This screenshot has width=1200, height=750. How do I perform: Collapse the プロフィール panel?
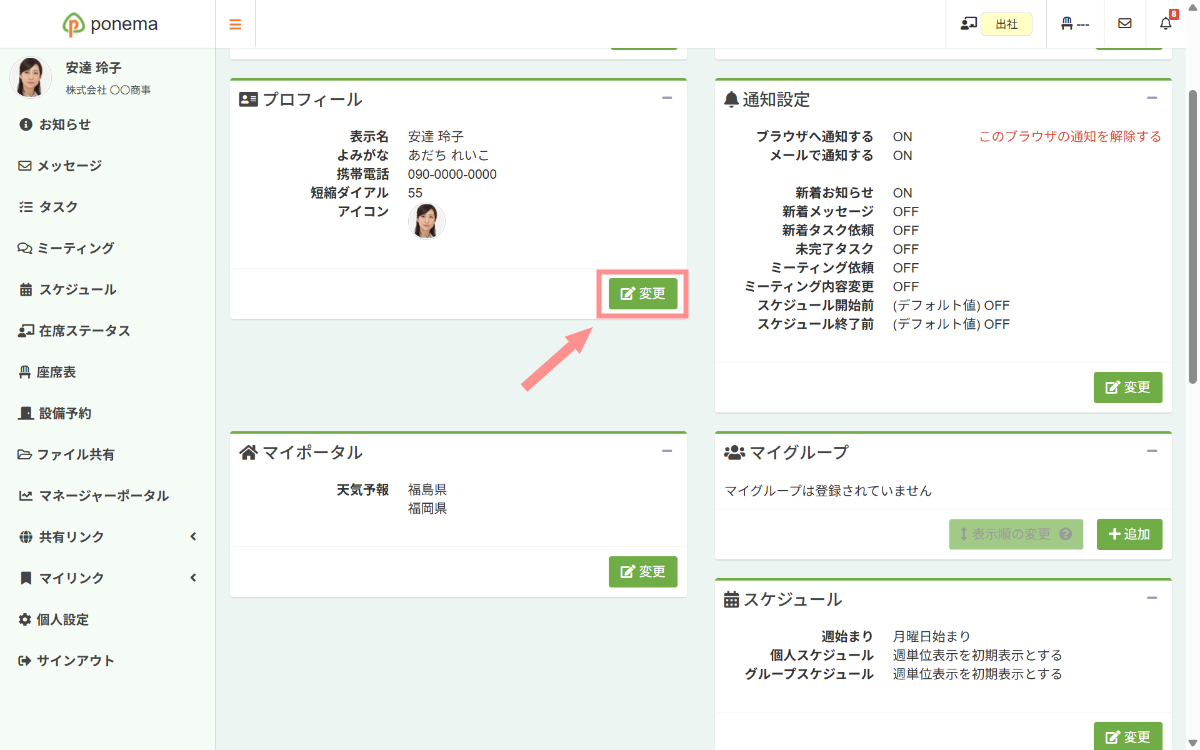[667, 98]
